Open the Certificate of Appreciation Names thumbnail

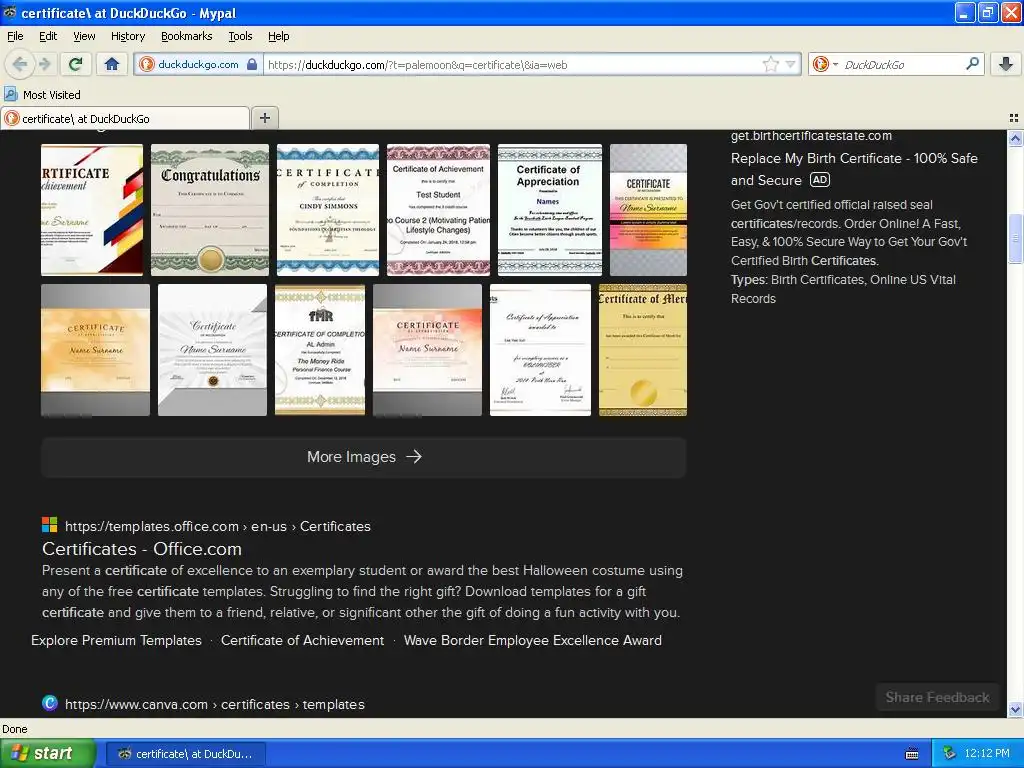click(550, 210)
